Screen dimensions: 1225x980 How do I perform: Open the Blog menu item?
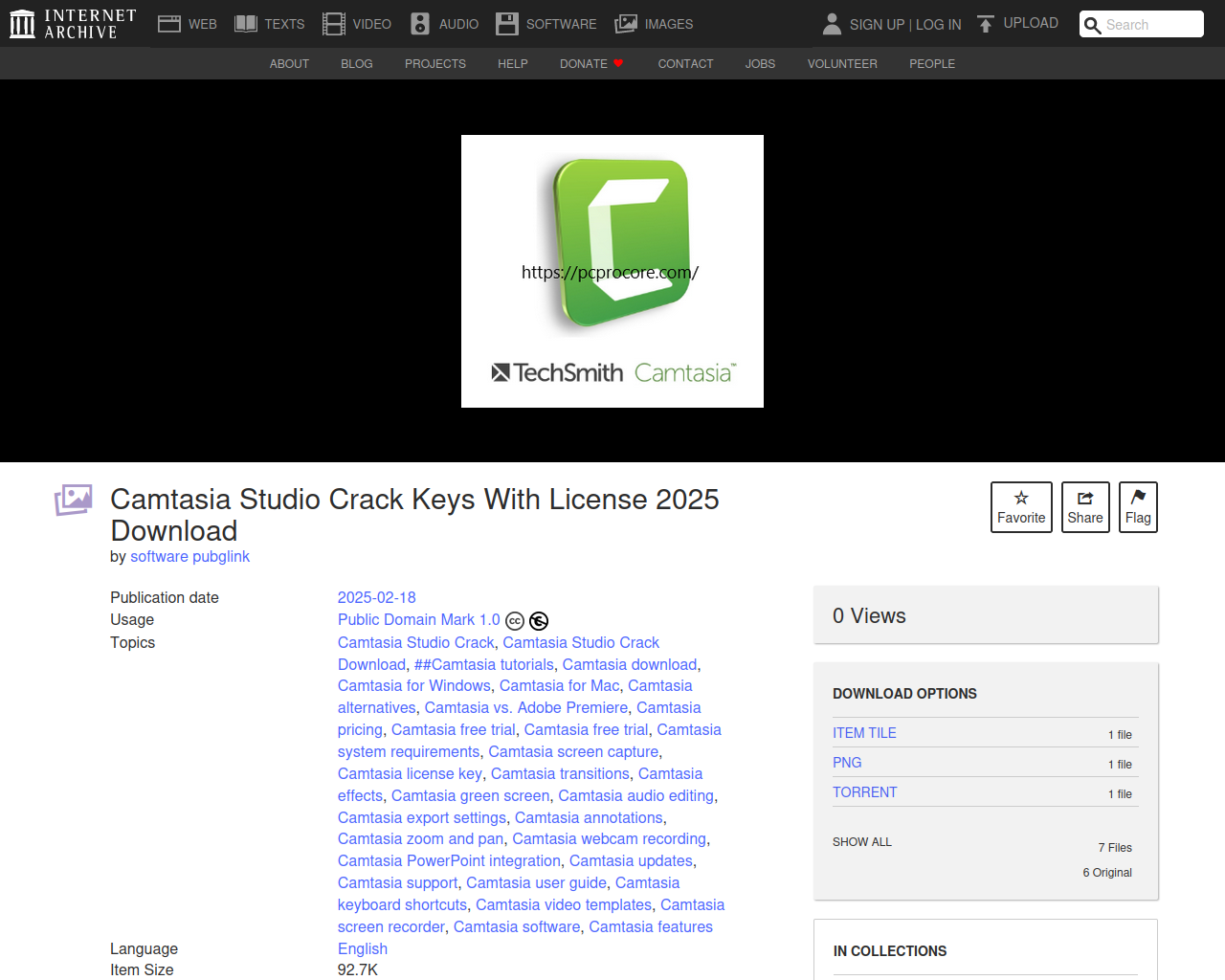357,64
